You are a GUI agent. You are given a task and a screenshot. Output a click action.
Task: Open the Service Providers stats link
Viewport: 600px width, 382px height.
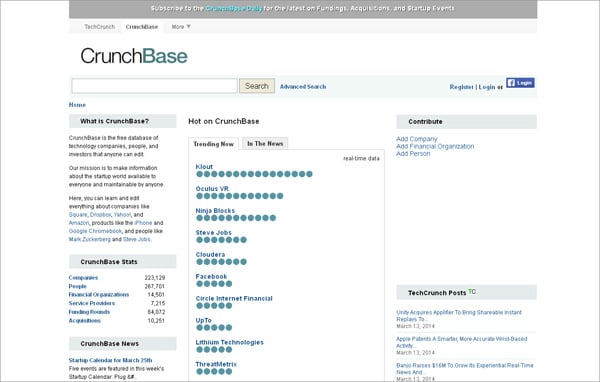[x=92, y=303]
